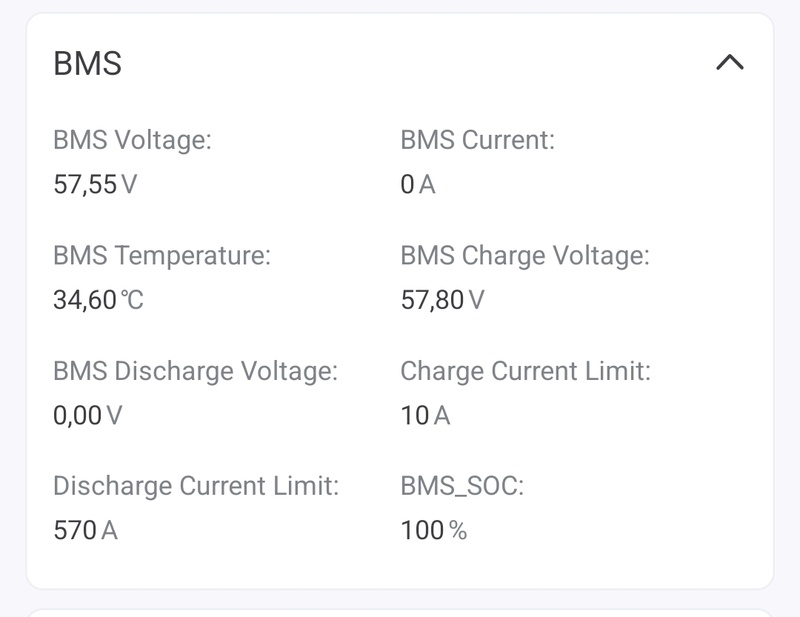
Task: Click the 57,80 V charge voltage value
Action: [441, 299]
